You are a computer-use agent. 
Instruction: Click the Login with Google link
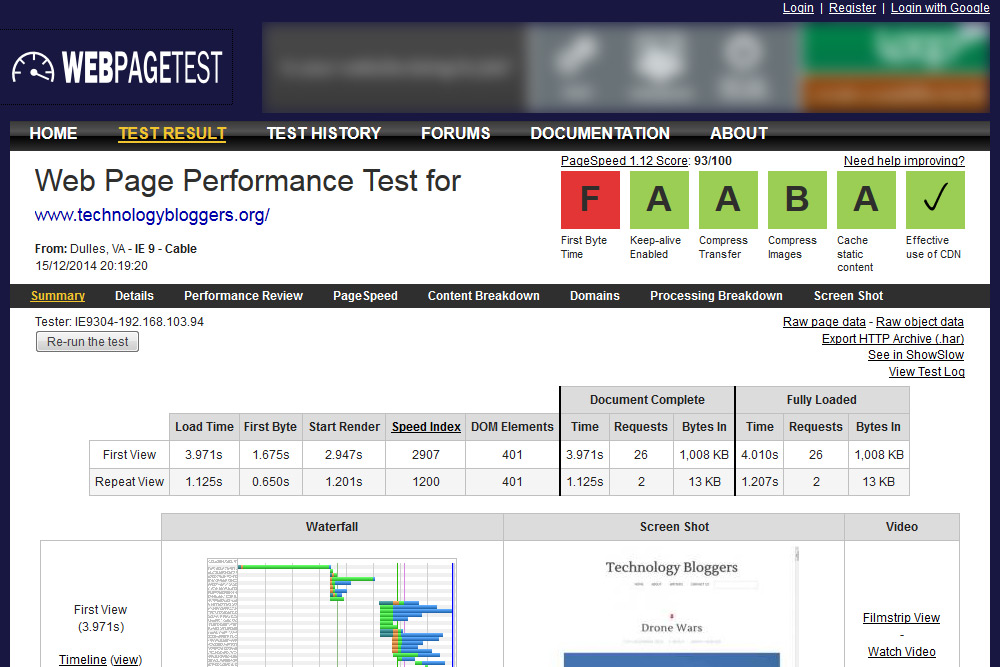pyautogui.click(x=940, y=8)
